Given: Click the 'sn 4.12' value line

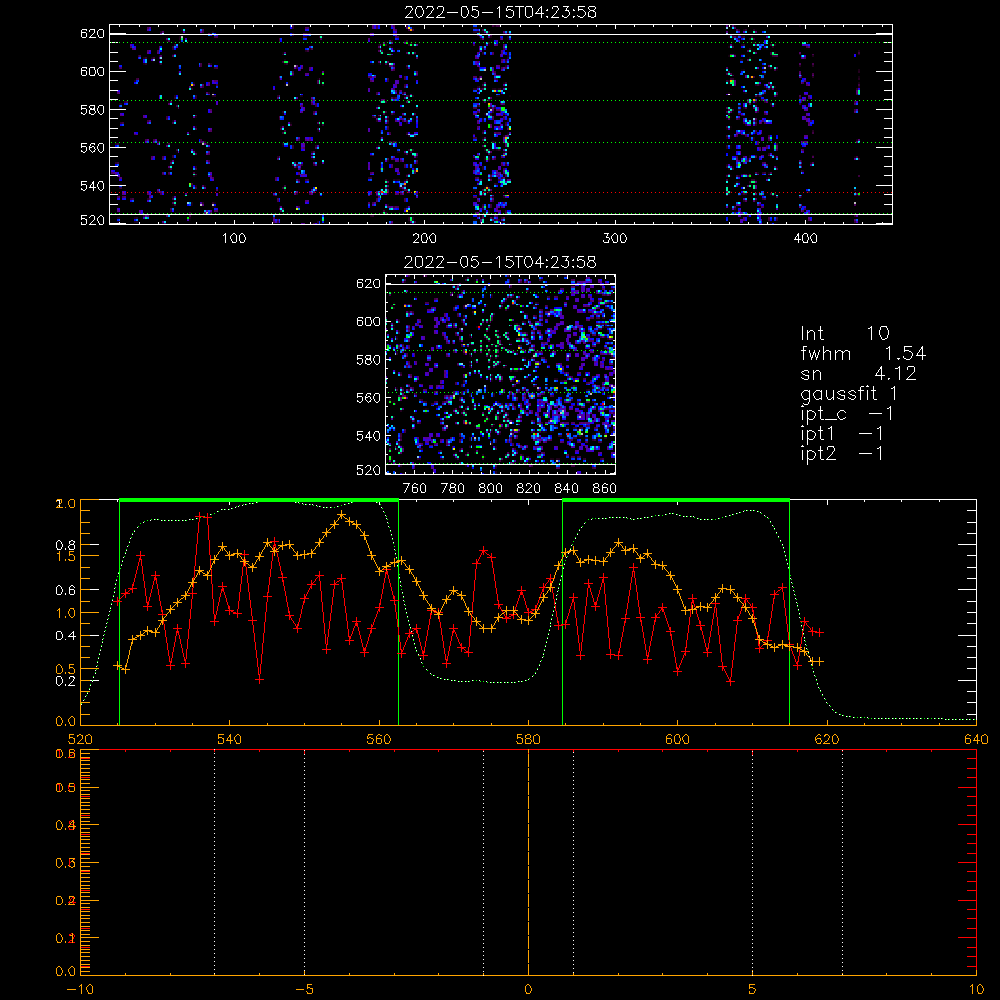Looking at the screenshot, I should (858, 373).
